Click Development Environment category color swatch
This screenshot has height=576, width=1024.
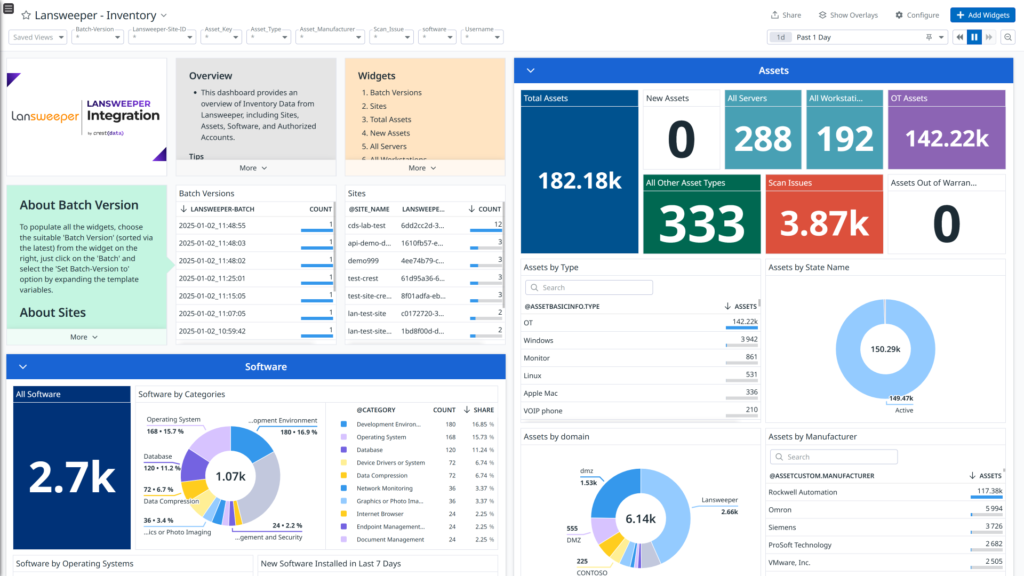[344, 424]
